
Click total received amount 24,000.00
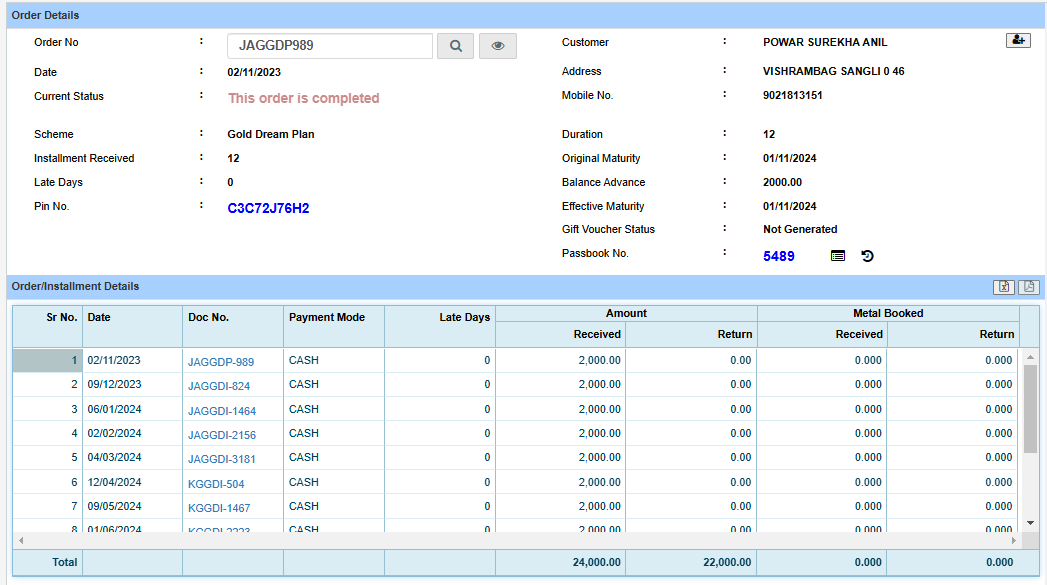coord(596,562)
